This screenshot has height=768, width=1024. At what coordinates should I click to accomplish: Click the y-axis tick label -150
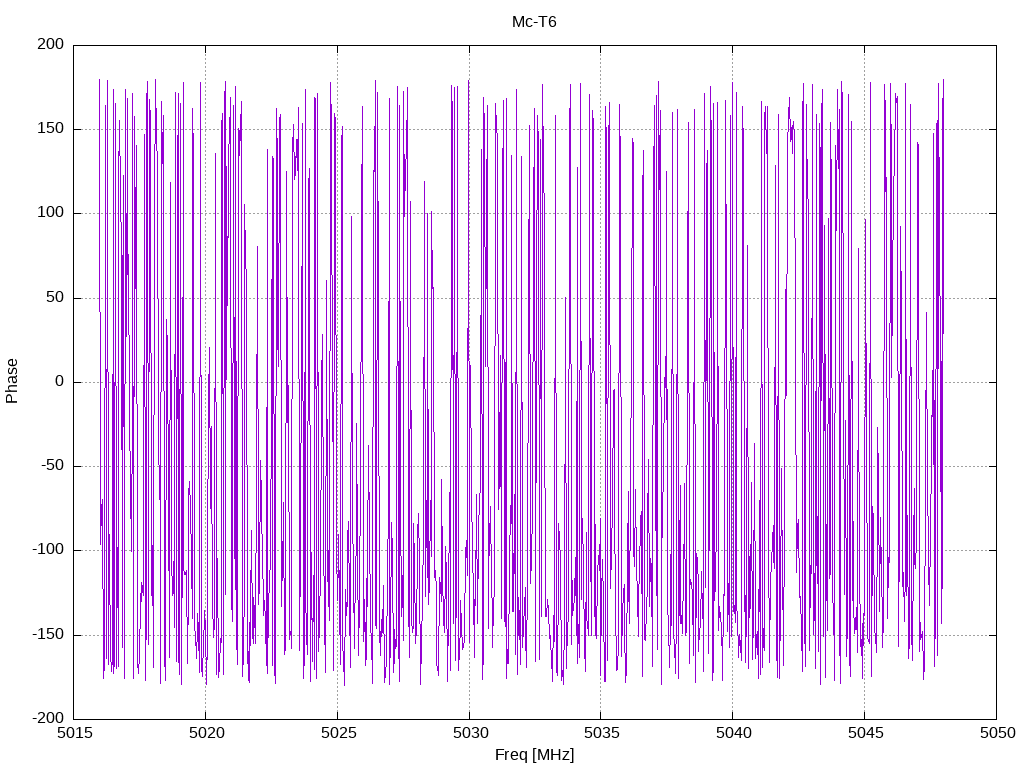48,634
